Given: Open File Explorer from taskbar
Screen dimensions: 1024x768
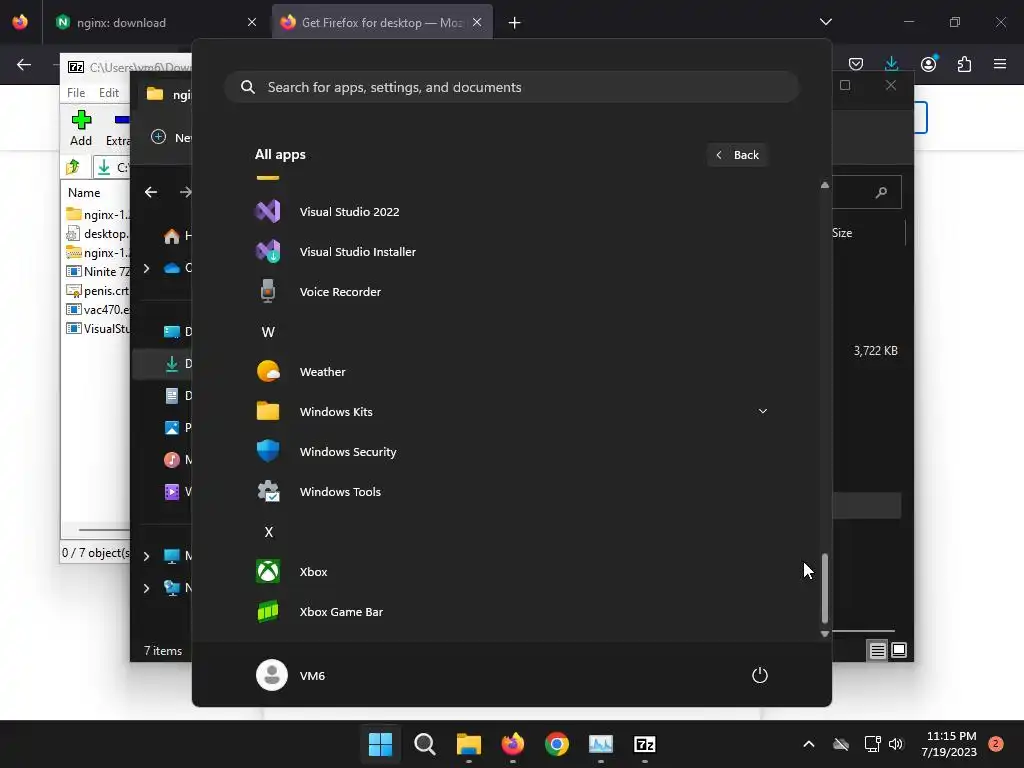Looking at the screenshot, I should [469, 744].
